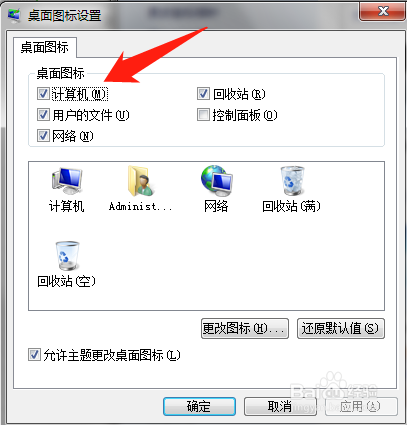This screenshot has width=407, height=425.
Task: Uncheck the 计算机(M) checkbox
Action: point(43,94)
